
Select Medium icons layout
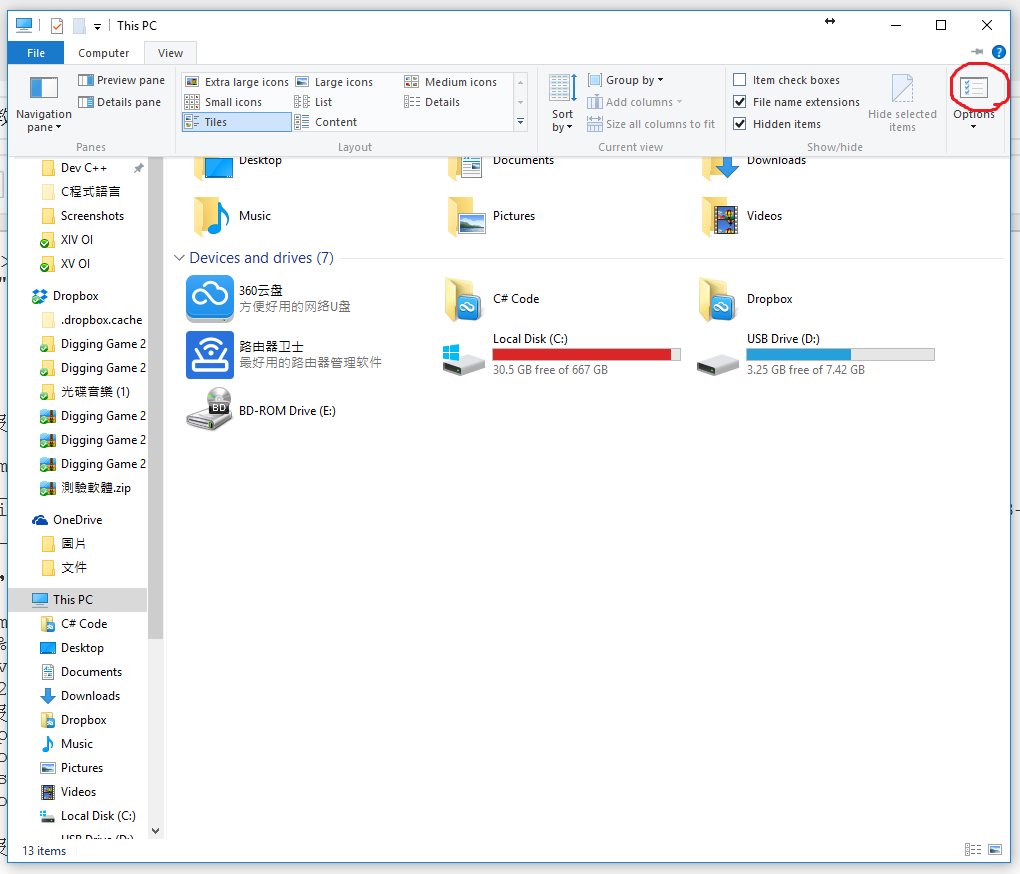click(451, 82)
